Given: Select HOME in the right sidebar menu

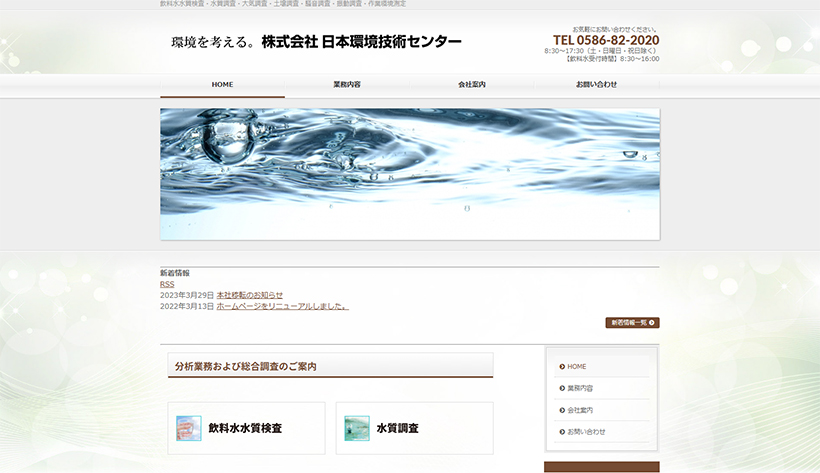Looking at the screenshot, I should click(x=577, y=367).
